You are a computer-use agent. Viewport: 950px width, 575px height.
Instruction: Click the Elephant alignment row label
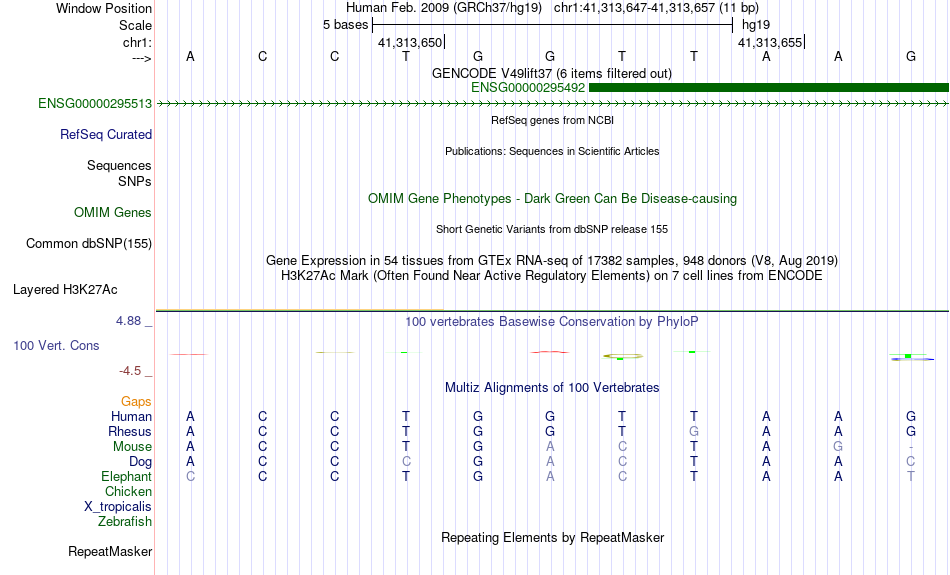pyautogui.click(x=126, y=477)
